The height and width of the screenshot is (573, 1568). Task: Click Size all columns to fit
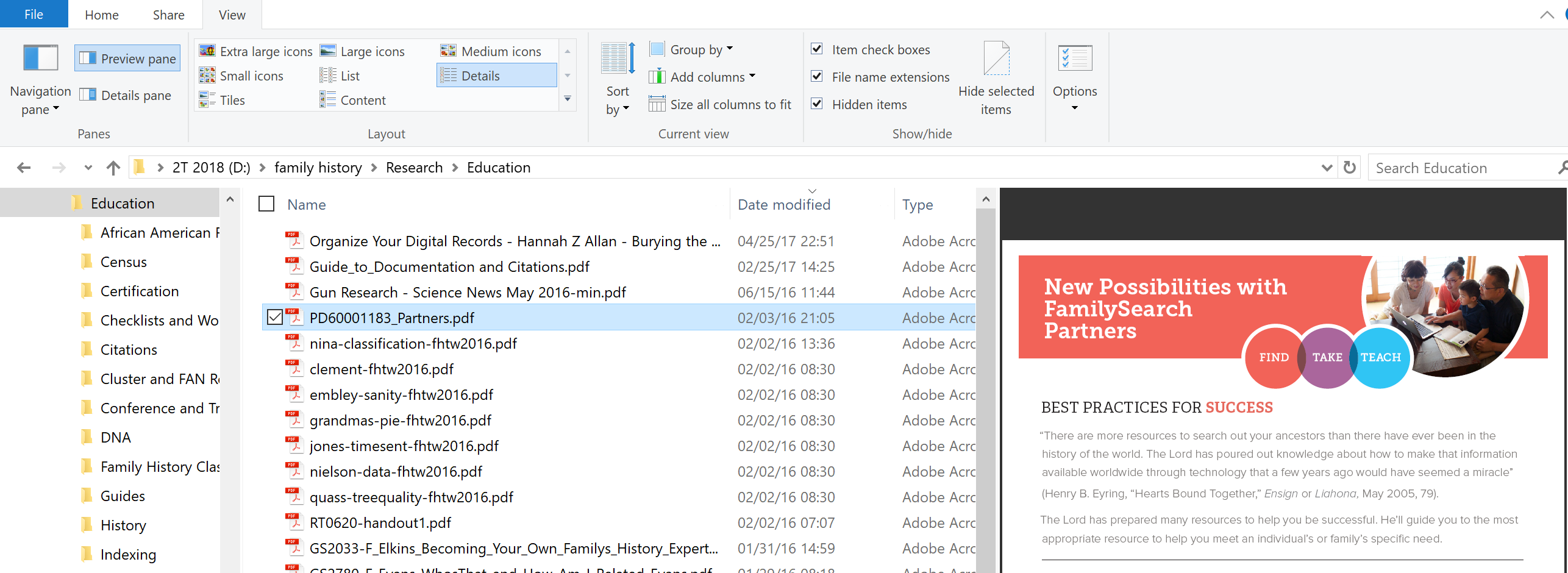click(x=721, y=104)
